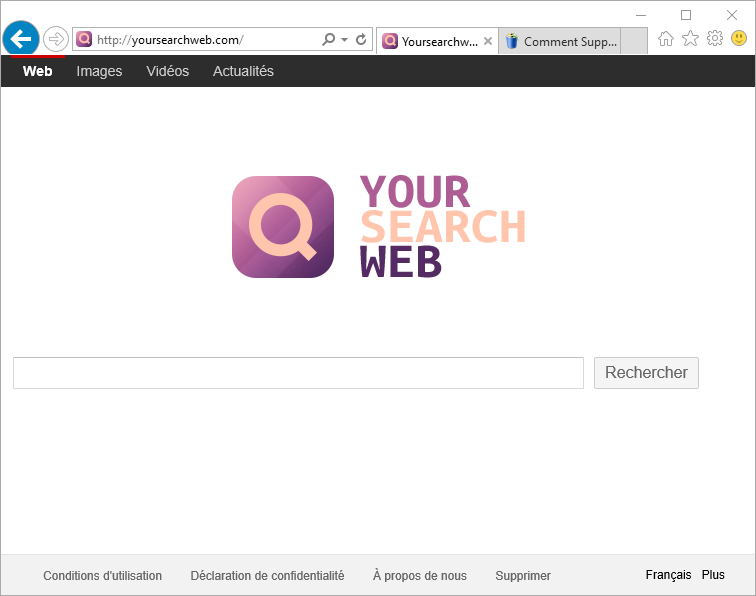Select the Images search category
The width and height of the screenshot is (756, 596).
pyautogui.click(x=99, y=71)
